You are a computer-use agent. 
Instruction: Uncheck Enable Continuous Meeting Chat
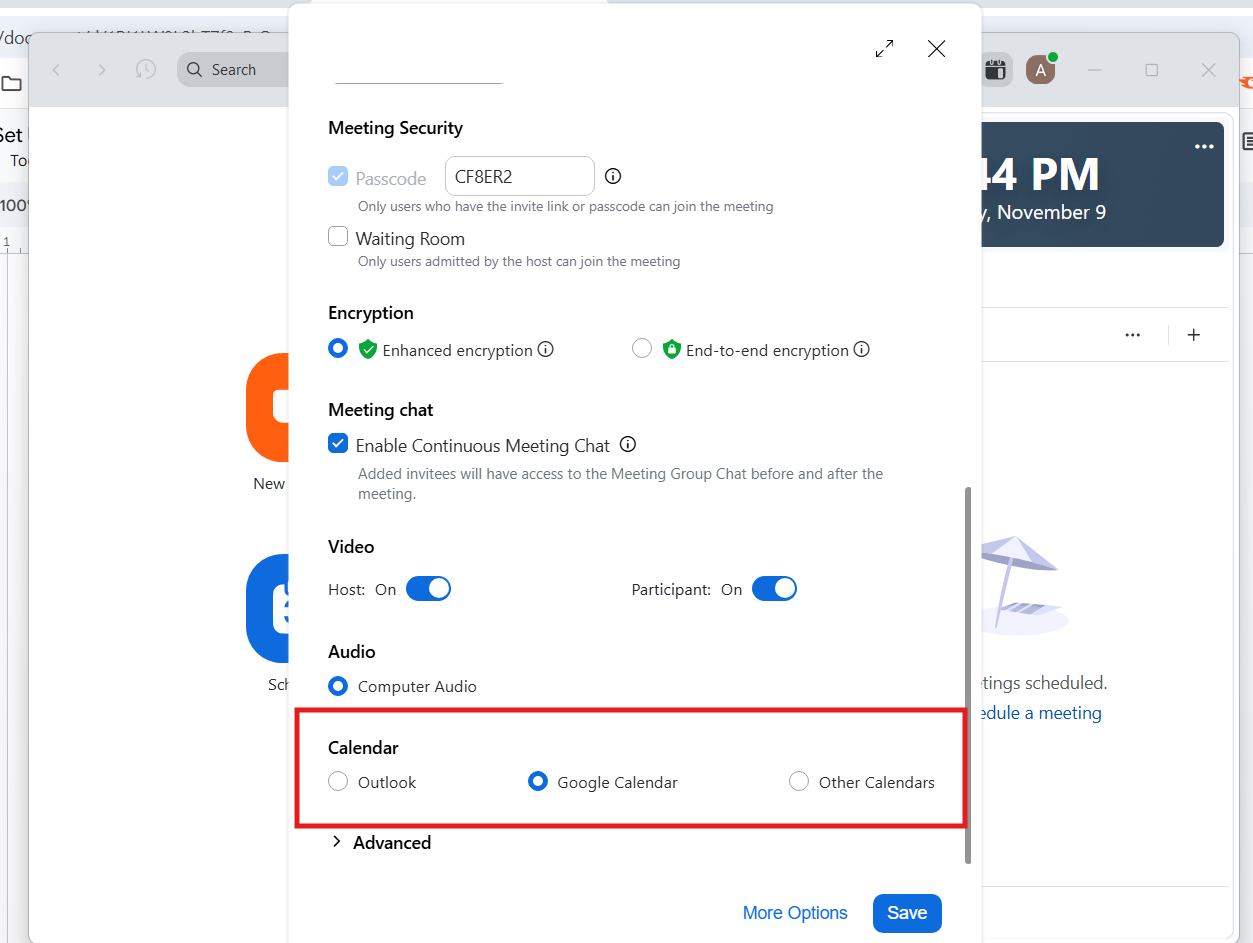338,445
